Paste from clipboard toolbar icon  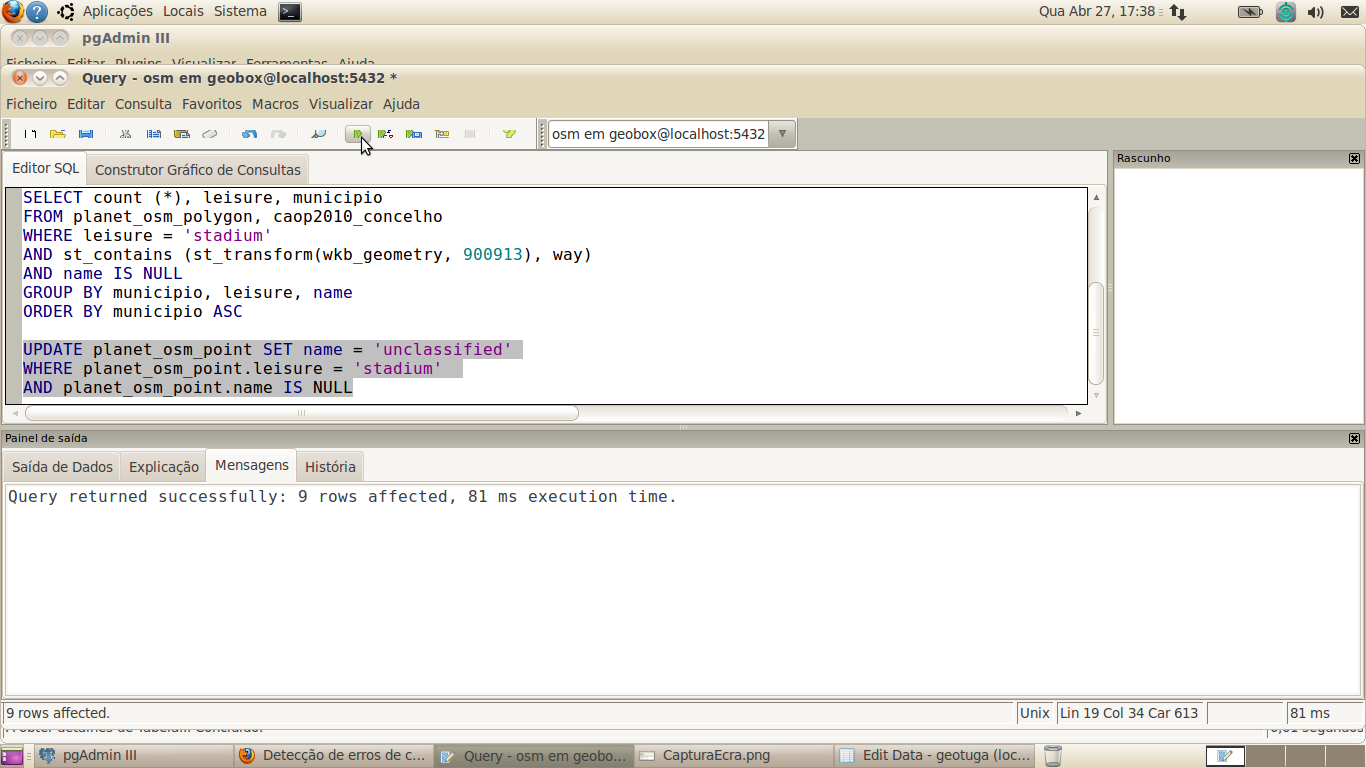(x=182, y=134)
